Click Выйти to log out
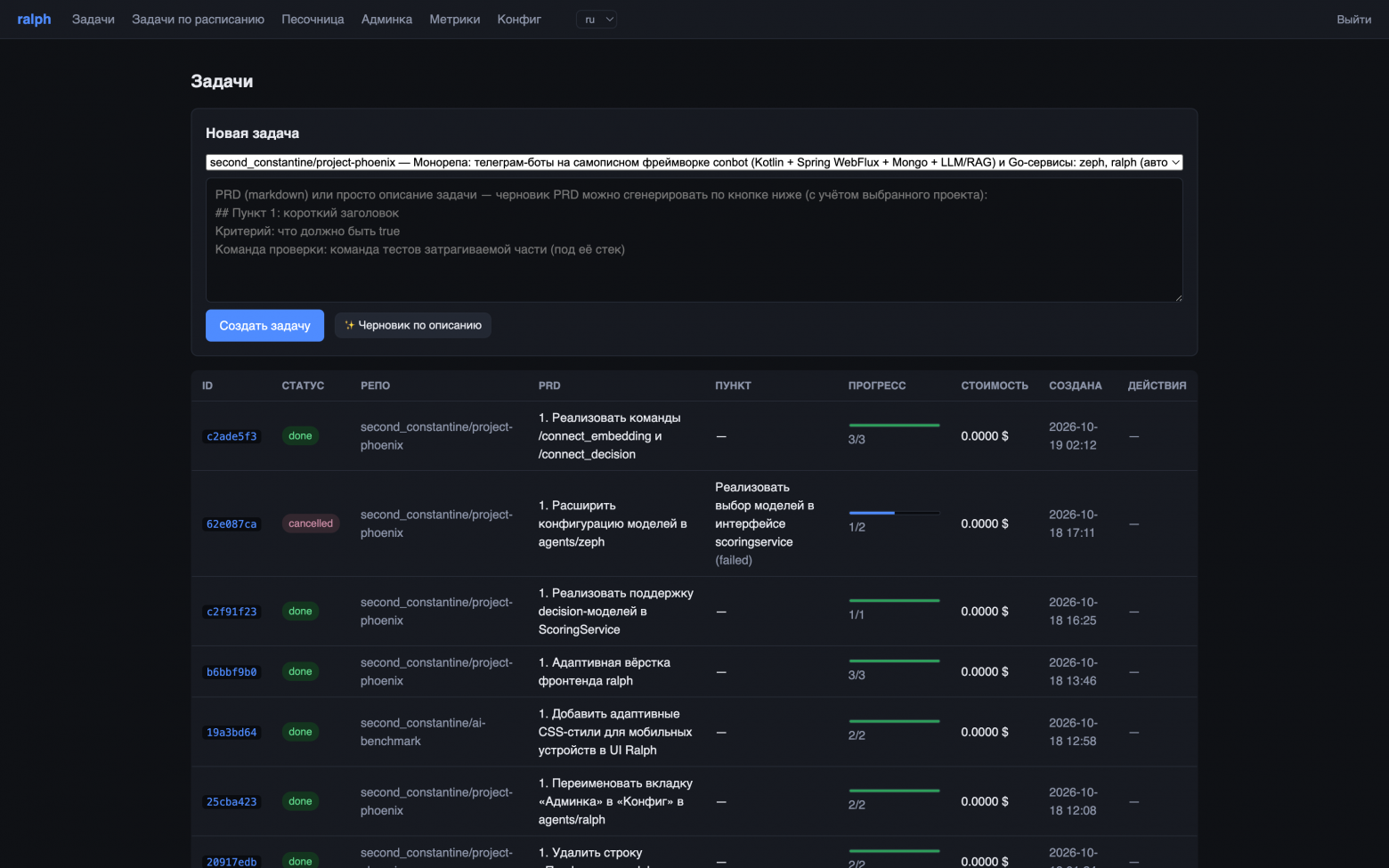 pyautogui.click(x=1353, y=19)
